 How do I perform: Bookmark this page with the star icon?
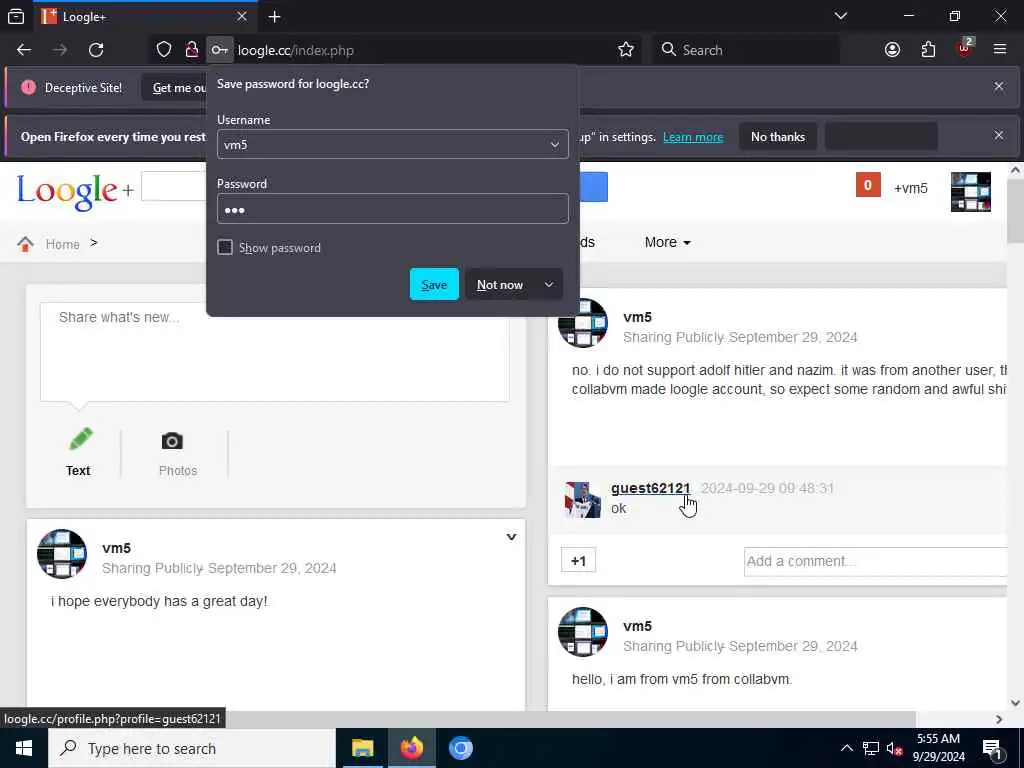point(626,50)
